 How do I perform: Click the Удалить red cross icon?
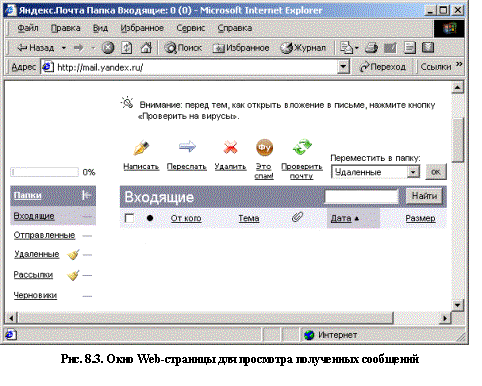(230, 147)
